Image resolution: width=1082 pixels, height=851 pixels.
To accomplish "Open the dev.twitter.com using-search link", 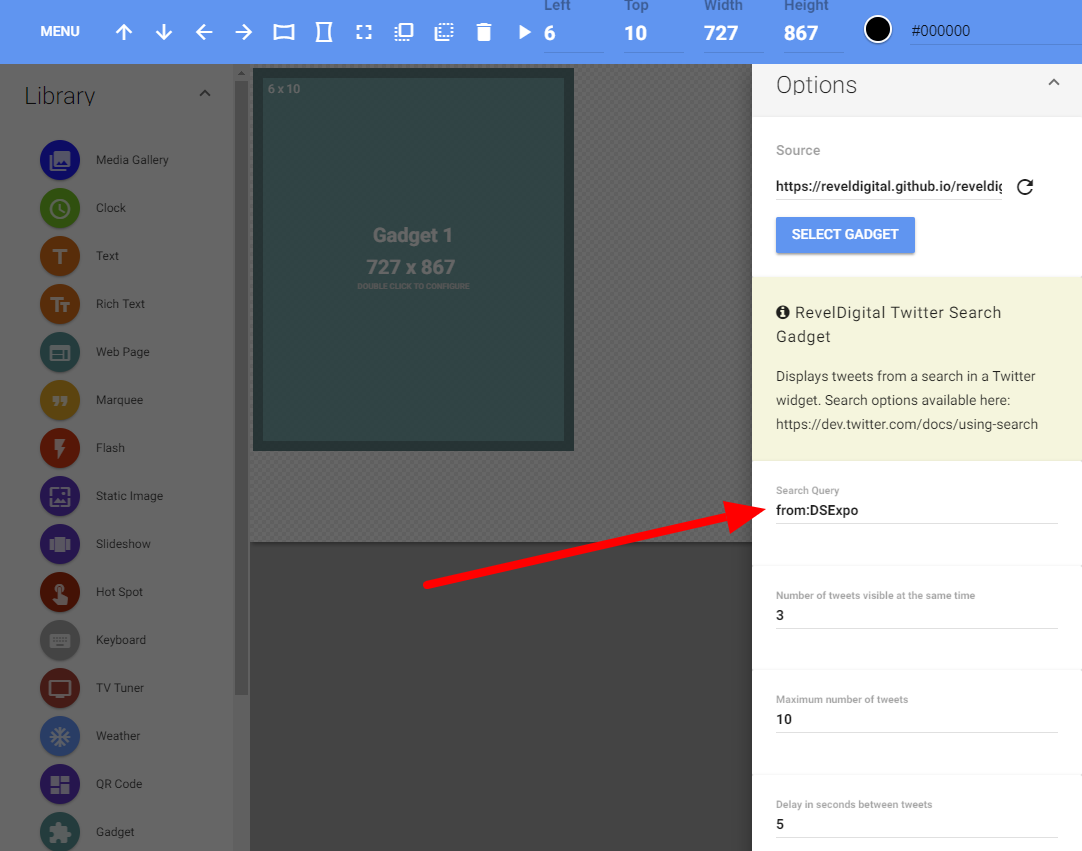I will coord(907,424).
